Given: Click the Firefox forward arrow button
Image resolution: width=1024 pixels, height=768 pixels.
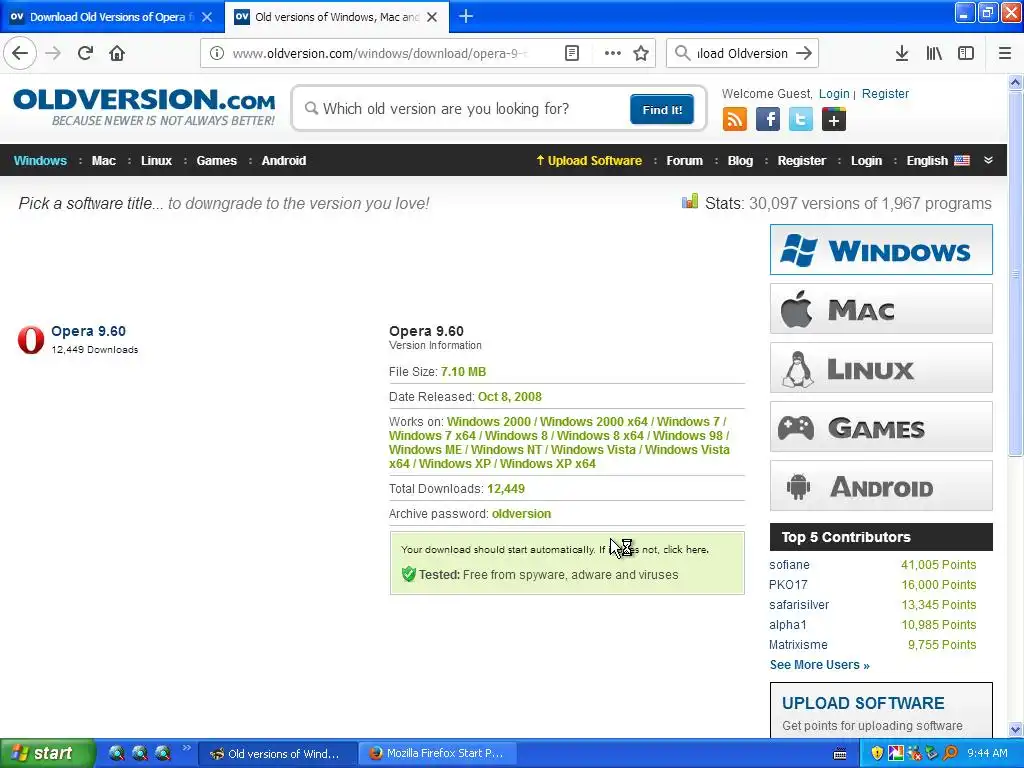Looking at the screenshot, I should (x=53, y=54).
